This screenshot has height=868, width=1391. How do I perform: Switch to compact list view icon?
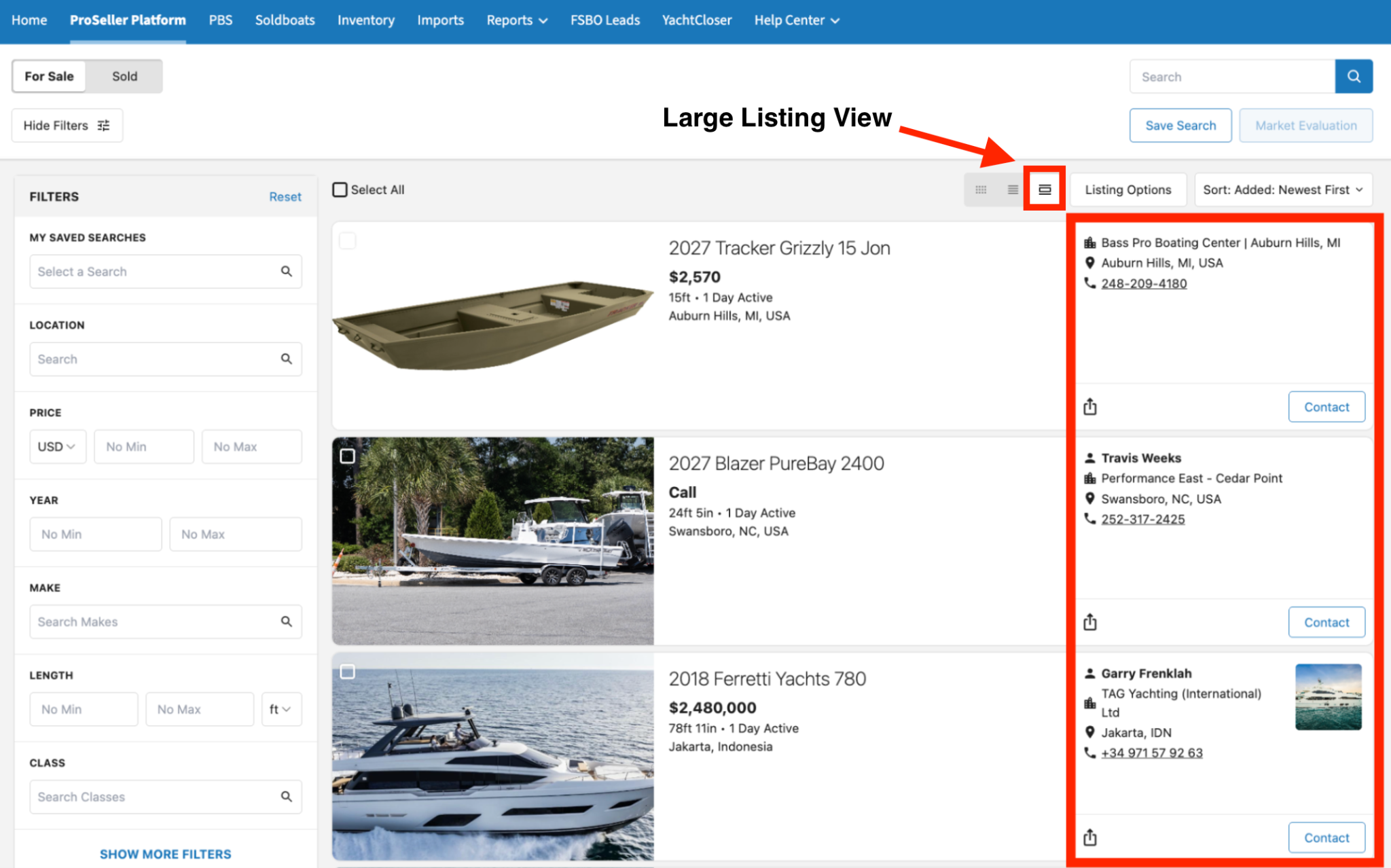tap(1012, 189)
